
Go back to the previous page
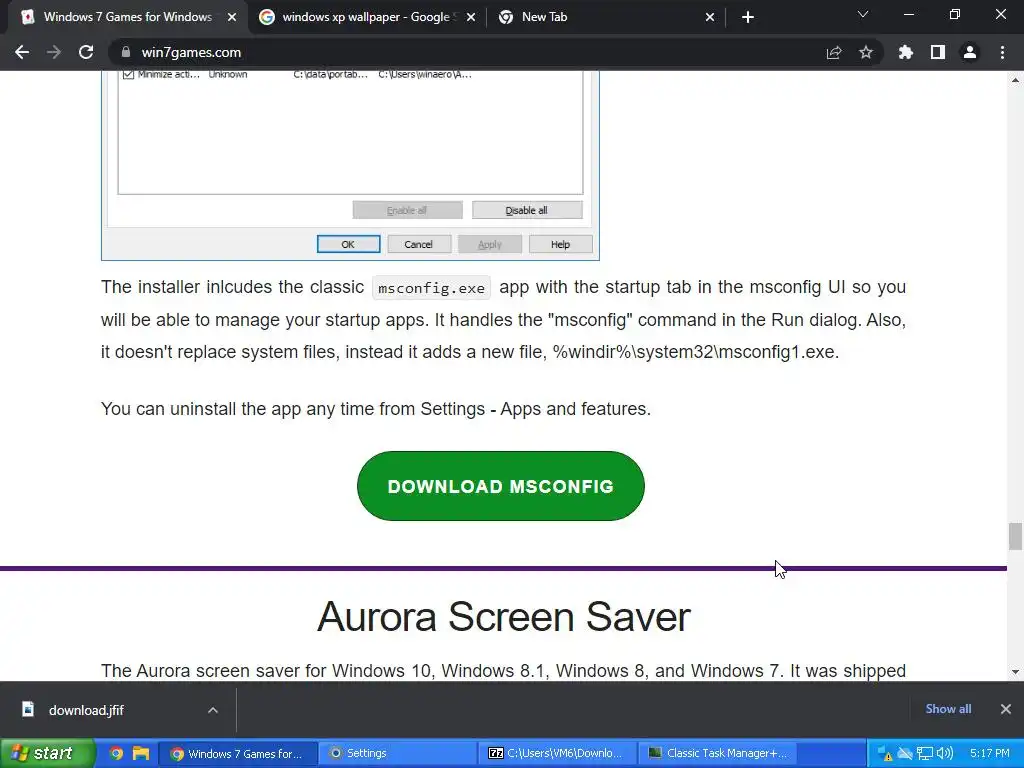click(22, 52)
